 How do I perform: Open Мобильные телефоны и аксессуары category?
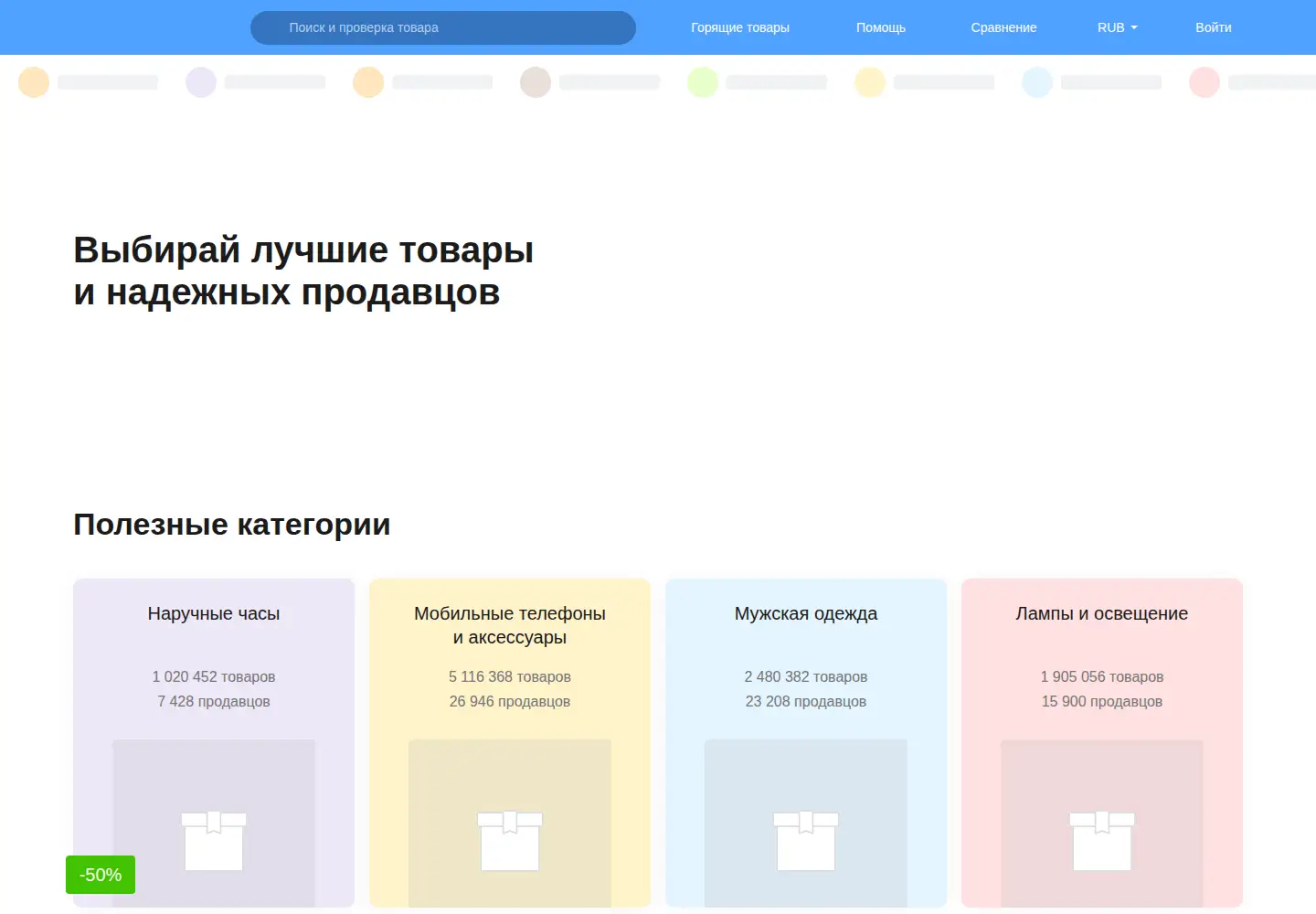pos(510,742)
